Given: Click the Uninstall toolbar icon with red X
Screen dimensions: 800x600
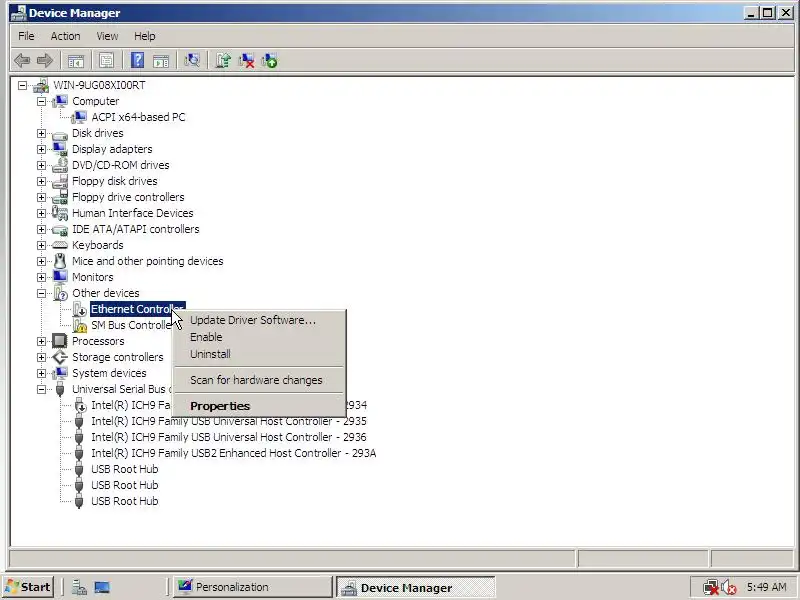Looking at the screenshot, I should (246, 61).
